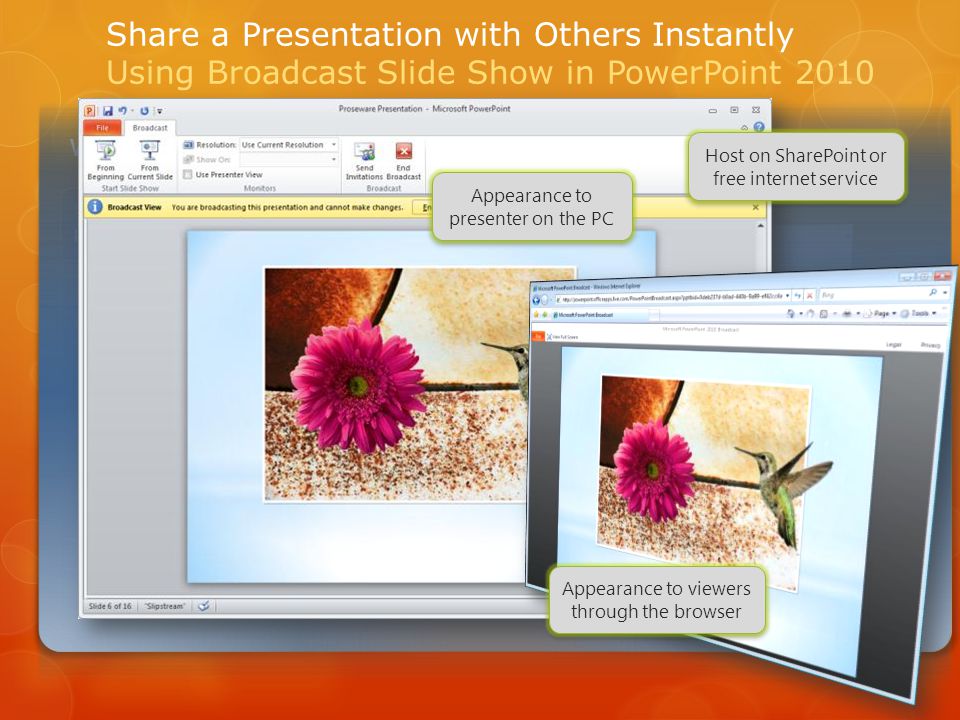This screenshot has width=960, height=720.
Task: Open the Tools menu in browser
Action: (x=918, y=313)
